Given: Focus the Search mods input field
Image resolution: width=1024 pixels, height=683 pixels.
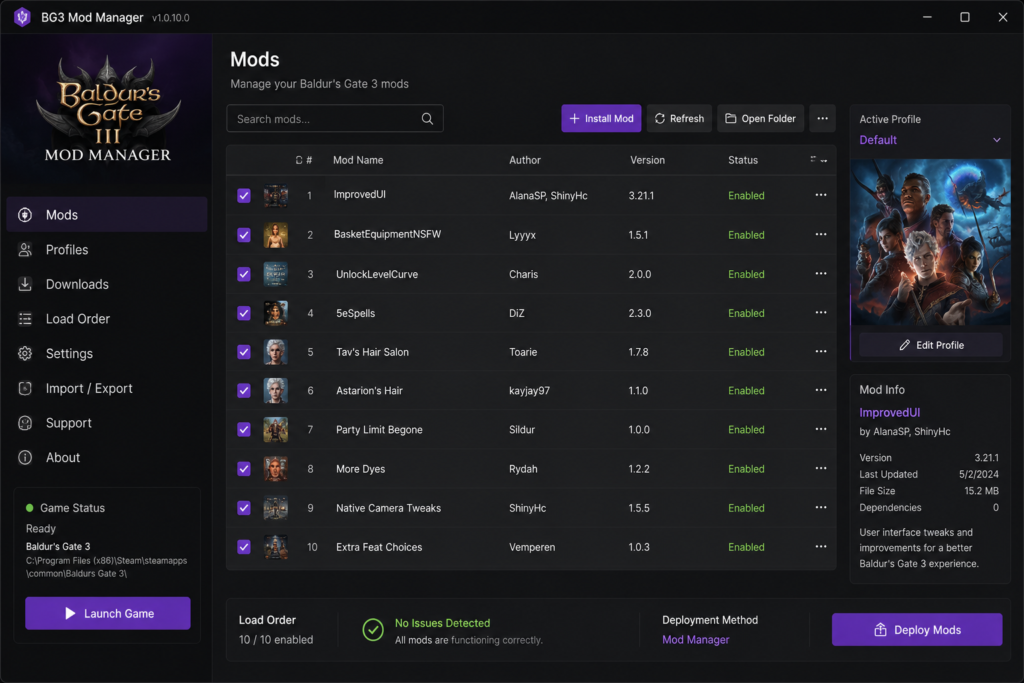Looking at the screenshot, I should pos(335,118).
